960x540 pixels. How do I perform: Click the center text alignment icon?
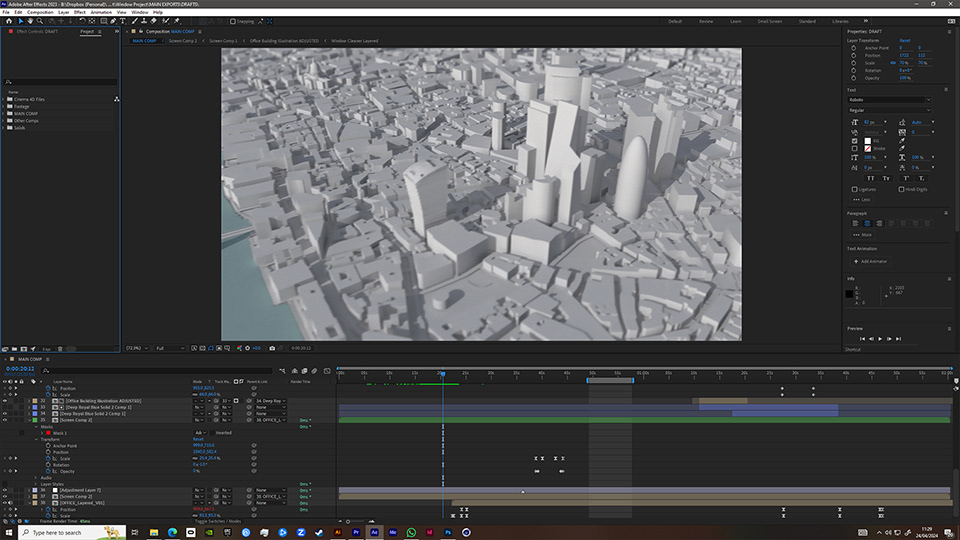pyautogui.click(x=867, y=223)
